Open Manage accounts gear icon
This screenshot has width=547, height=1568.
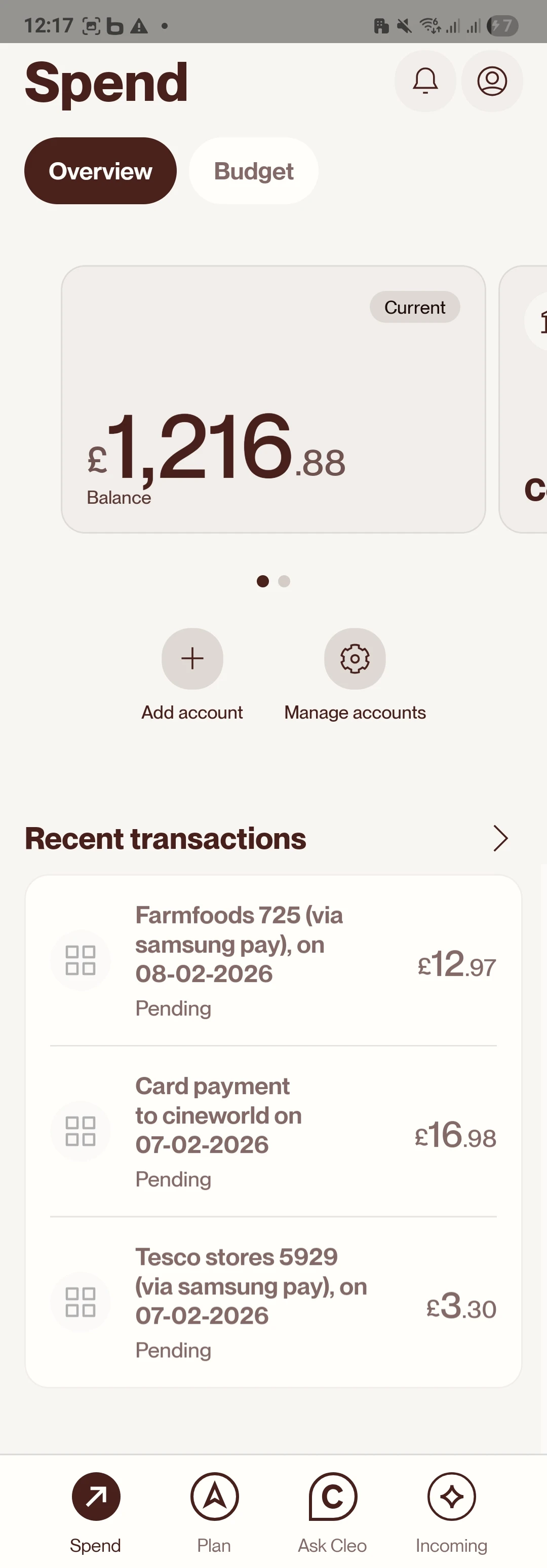pyautogui.click(x=355, y=659)
